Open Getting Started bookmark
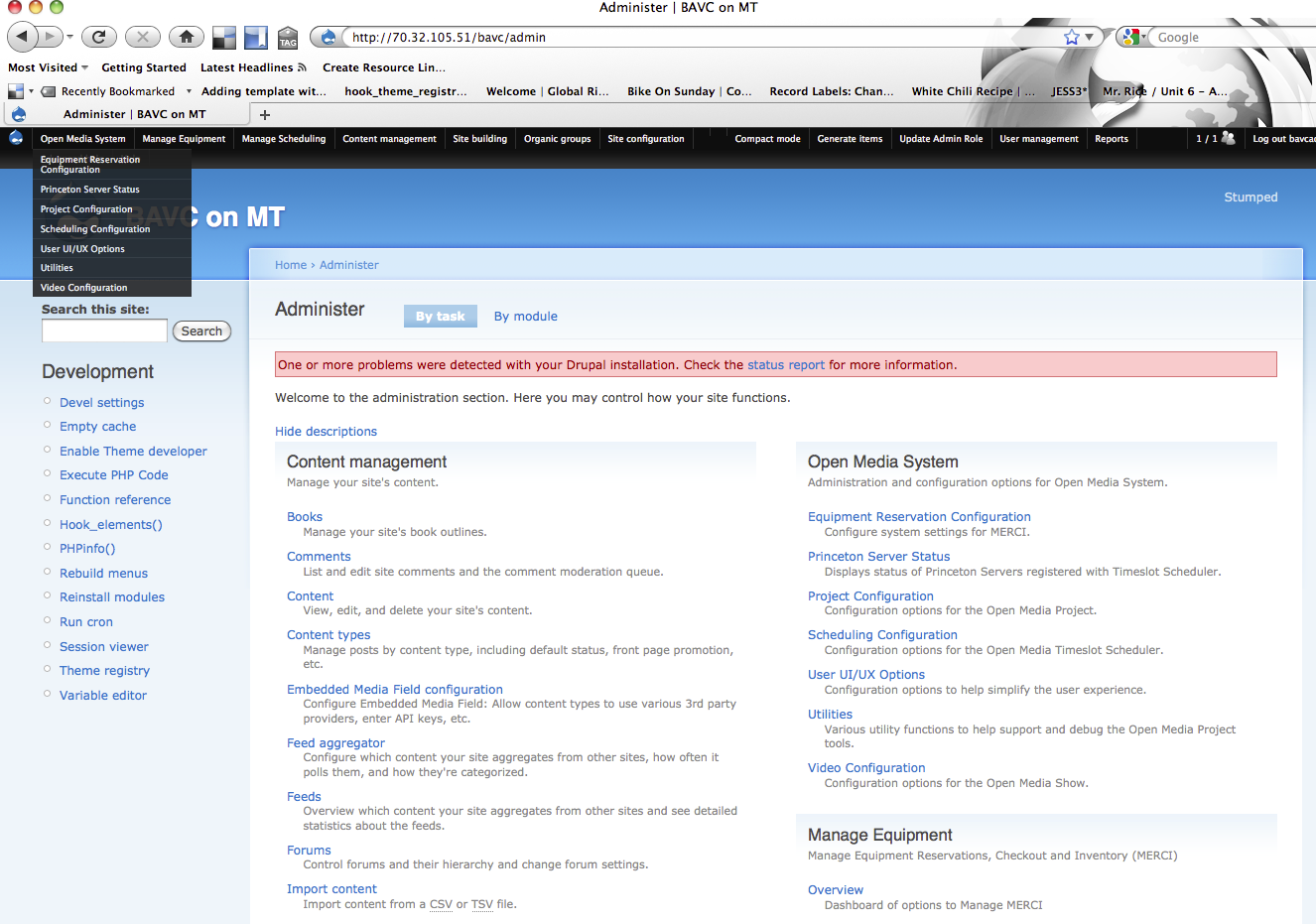The height and width of the screenshot is (924, 1316). click(x=144, y=67)
